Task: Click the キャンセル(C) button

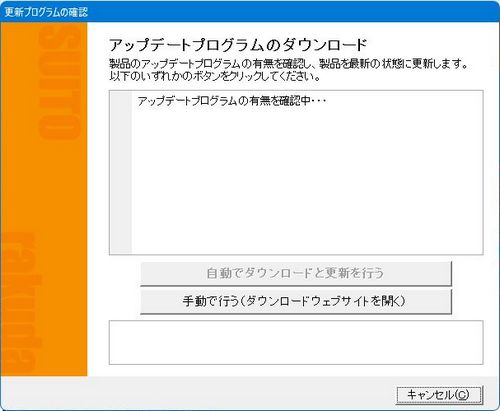Action: point(439,395)
